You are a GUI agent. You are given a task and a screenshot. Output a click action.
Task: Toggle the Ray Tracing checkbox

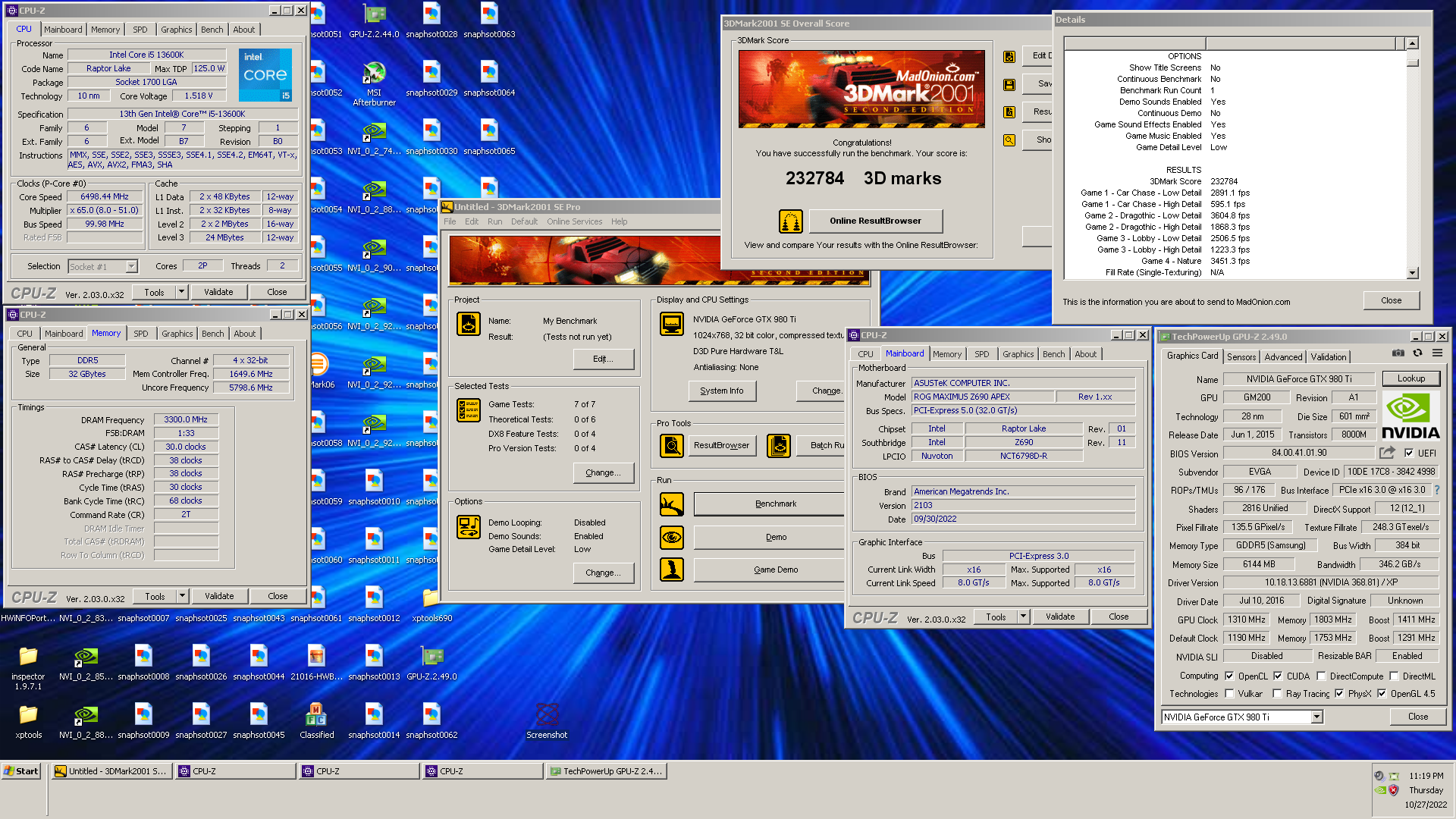(x=1278, y=693)
